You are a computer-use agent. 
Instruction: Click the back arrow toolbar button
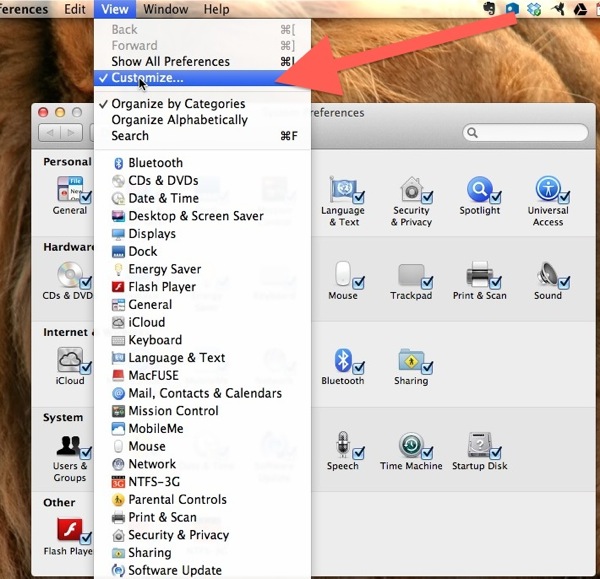point(50,133)
